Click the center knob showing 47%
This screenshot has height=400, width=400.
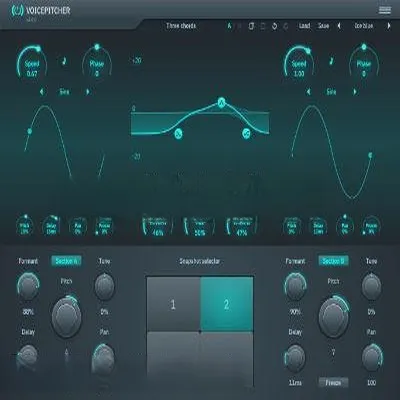tap(242, 227)
